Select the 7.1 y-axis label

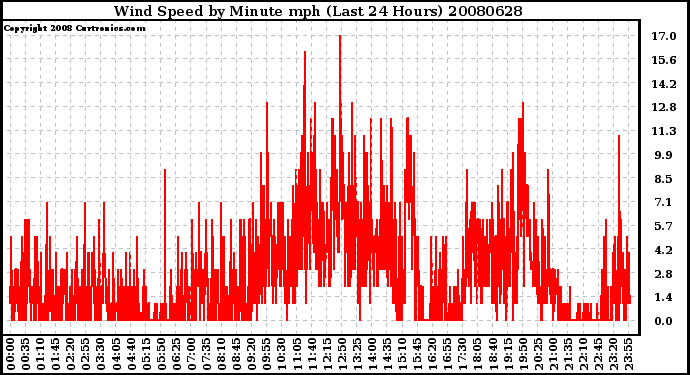click(x=664, y=202)
